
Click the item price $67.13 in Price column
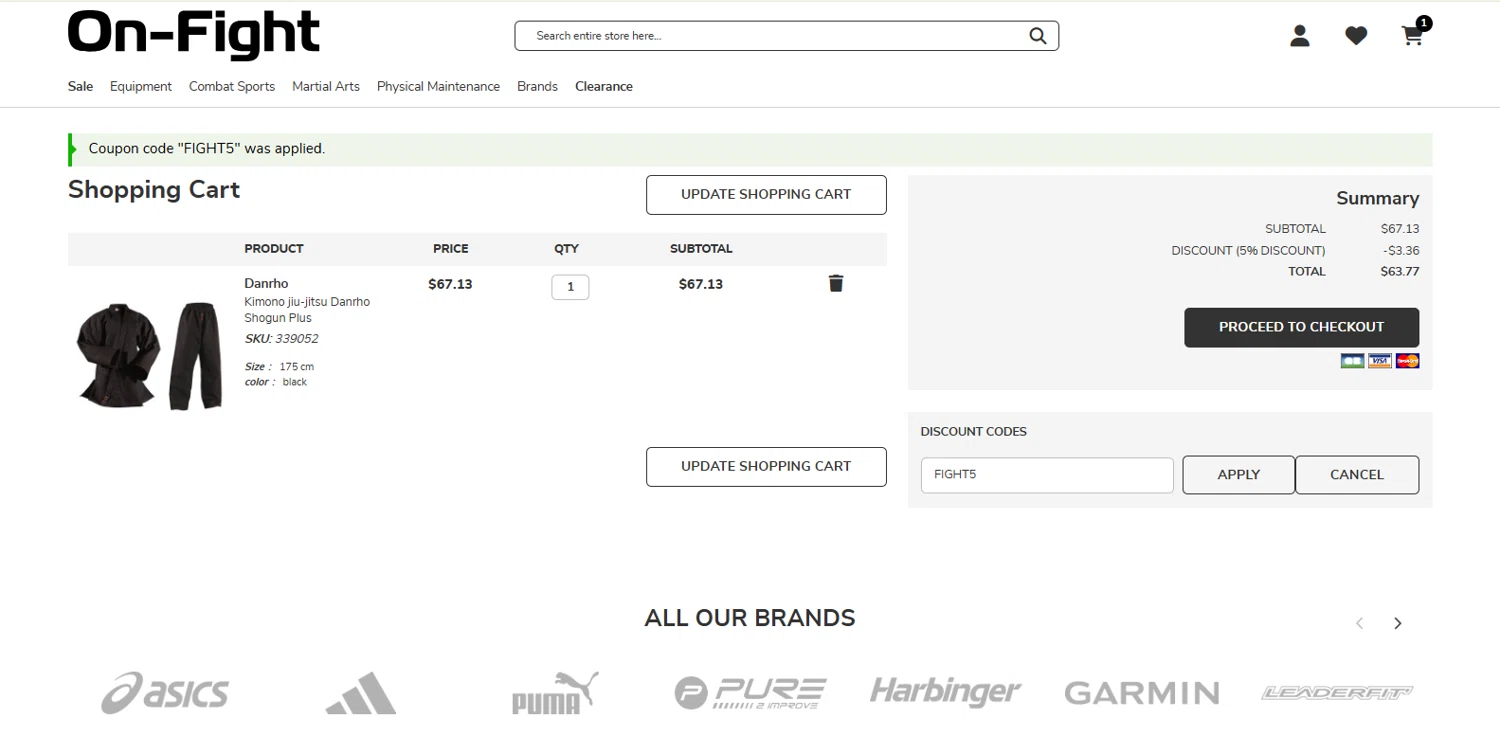point(450,284)
